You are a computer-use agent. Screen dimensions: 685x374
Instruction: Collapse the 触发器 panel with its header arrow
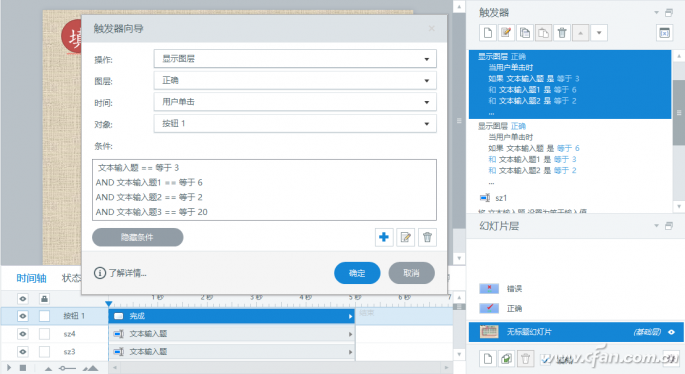[x=656, y=13]
